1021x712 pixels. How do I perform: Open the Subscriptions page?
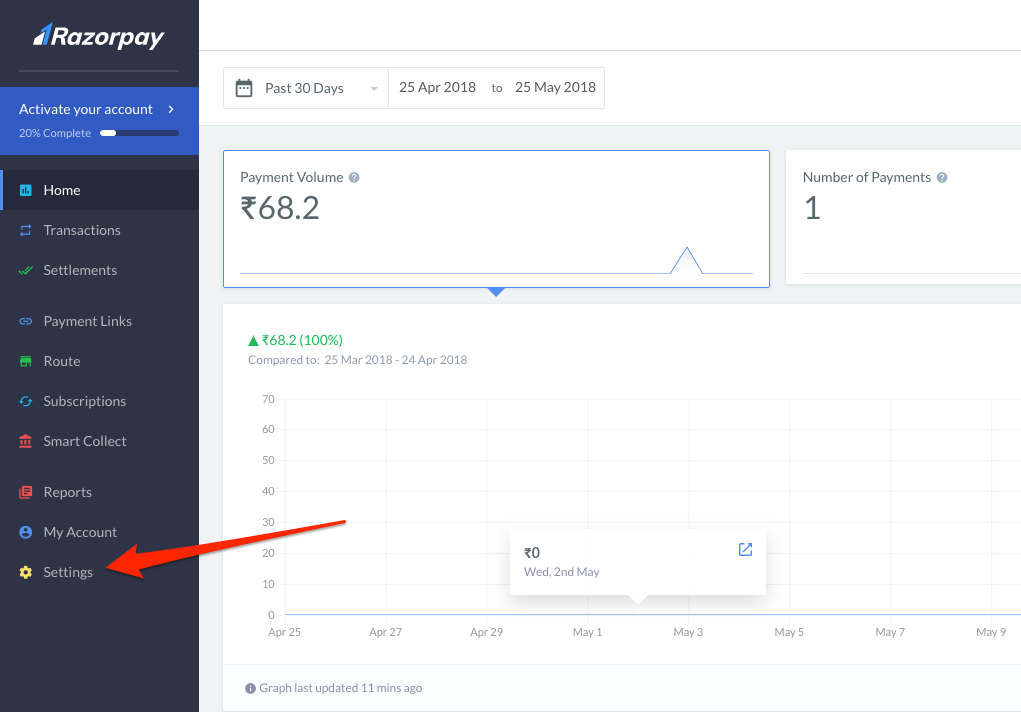tap(100, 401)
